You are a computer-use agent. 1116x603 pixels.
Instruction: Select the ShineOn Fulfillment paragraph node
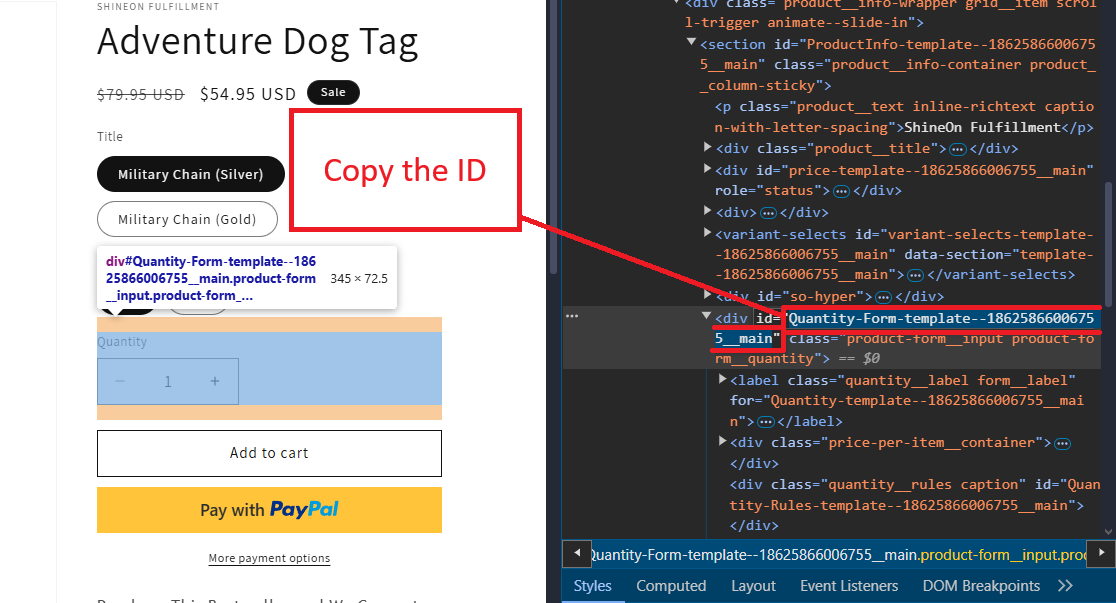pos(904,117)
